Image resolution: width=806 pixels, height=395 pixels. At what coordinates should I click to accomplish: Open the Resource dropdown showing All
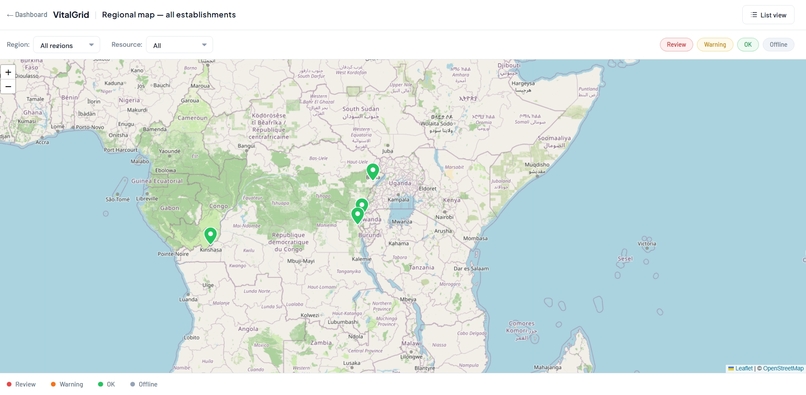click(179, 45)
